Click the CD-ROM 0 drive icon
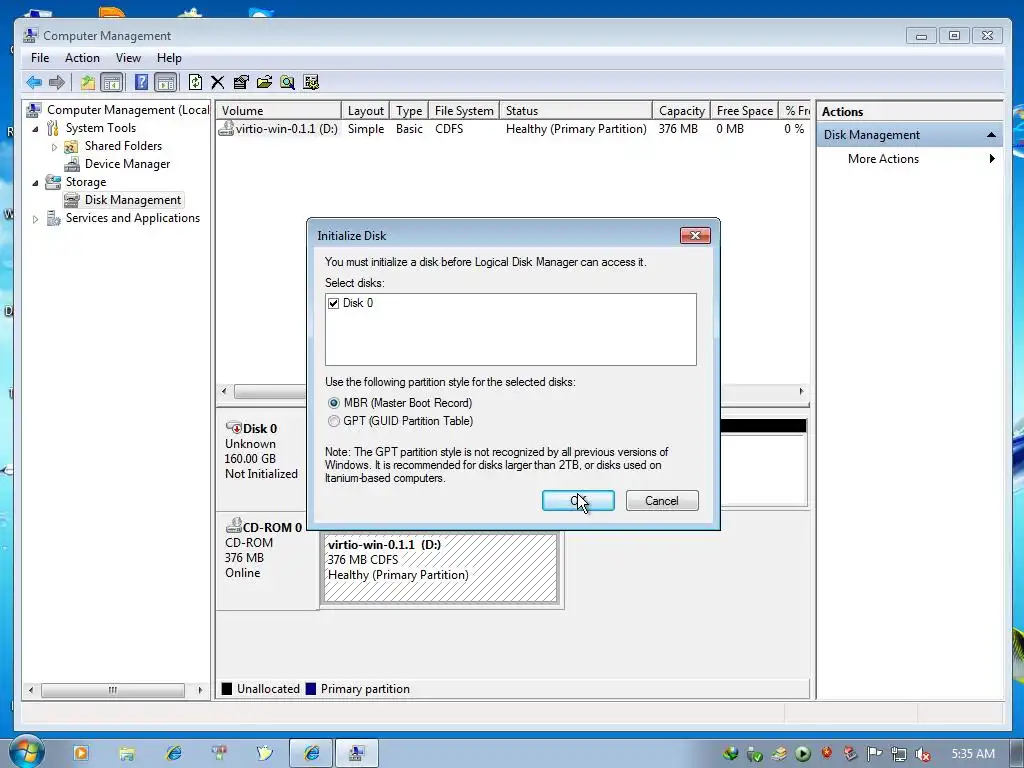 [x=234, y=526]
